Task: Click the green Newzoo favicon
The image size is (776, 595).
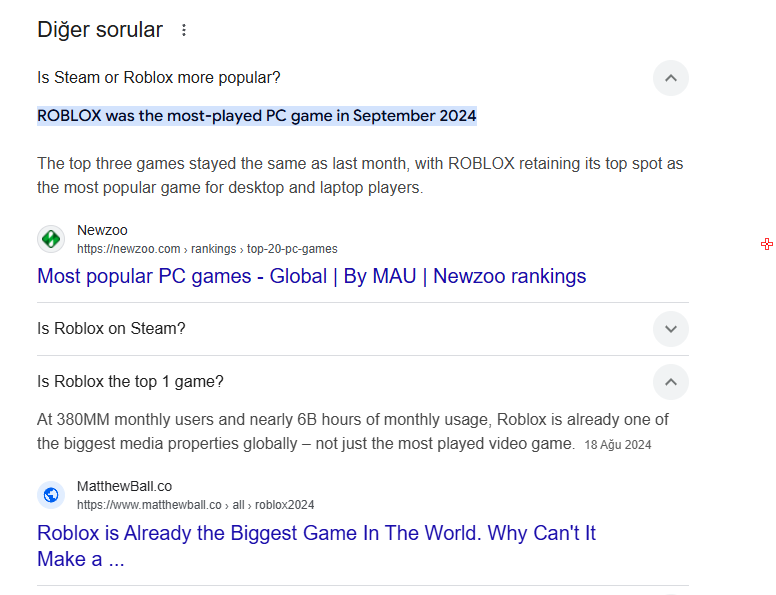Action: [51, 239]
